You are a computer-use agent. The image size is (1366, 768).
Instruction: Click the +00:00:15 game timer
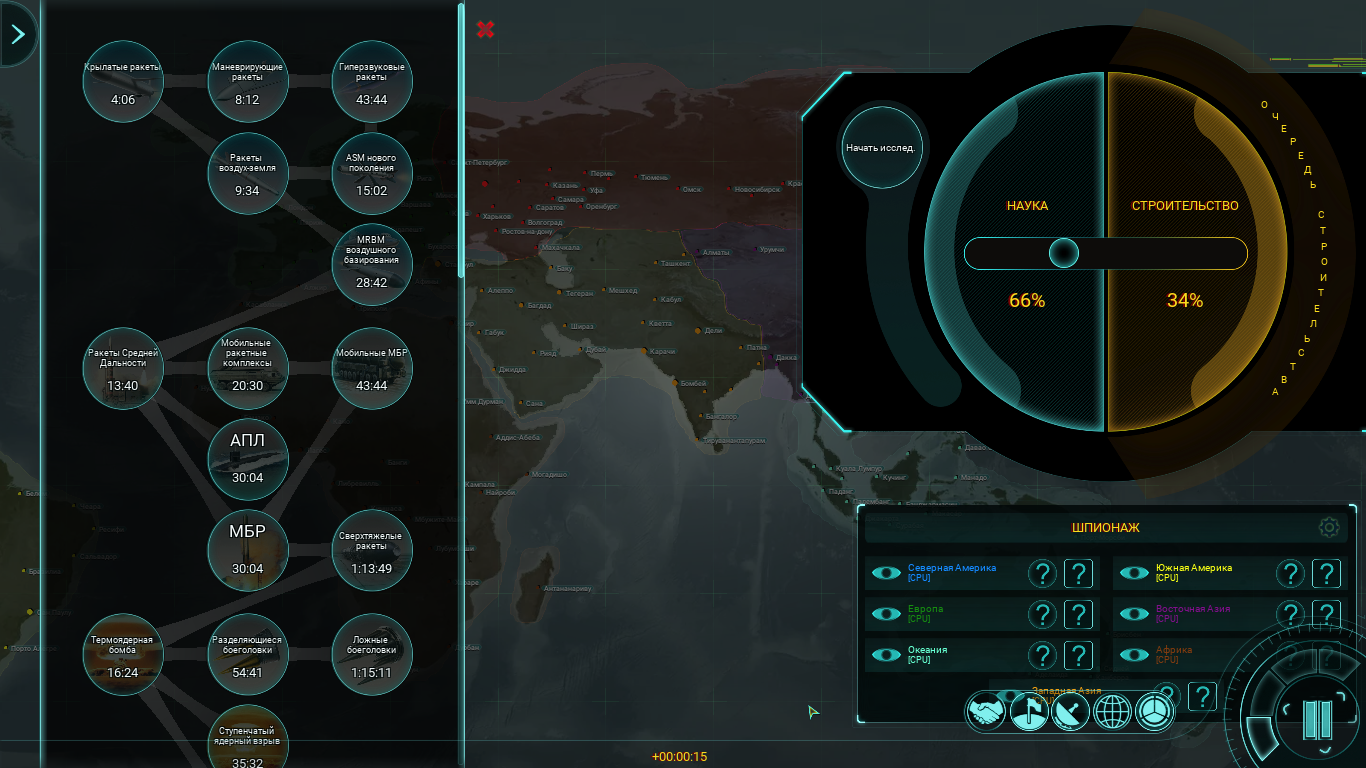(x=679, y=757)
